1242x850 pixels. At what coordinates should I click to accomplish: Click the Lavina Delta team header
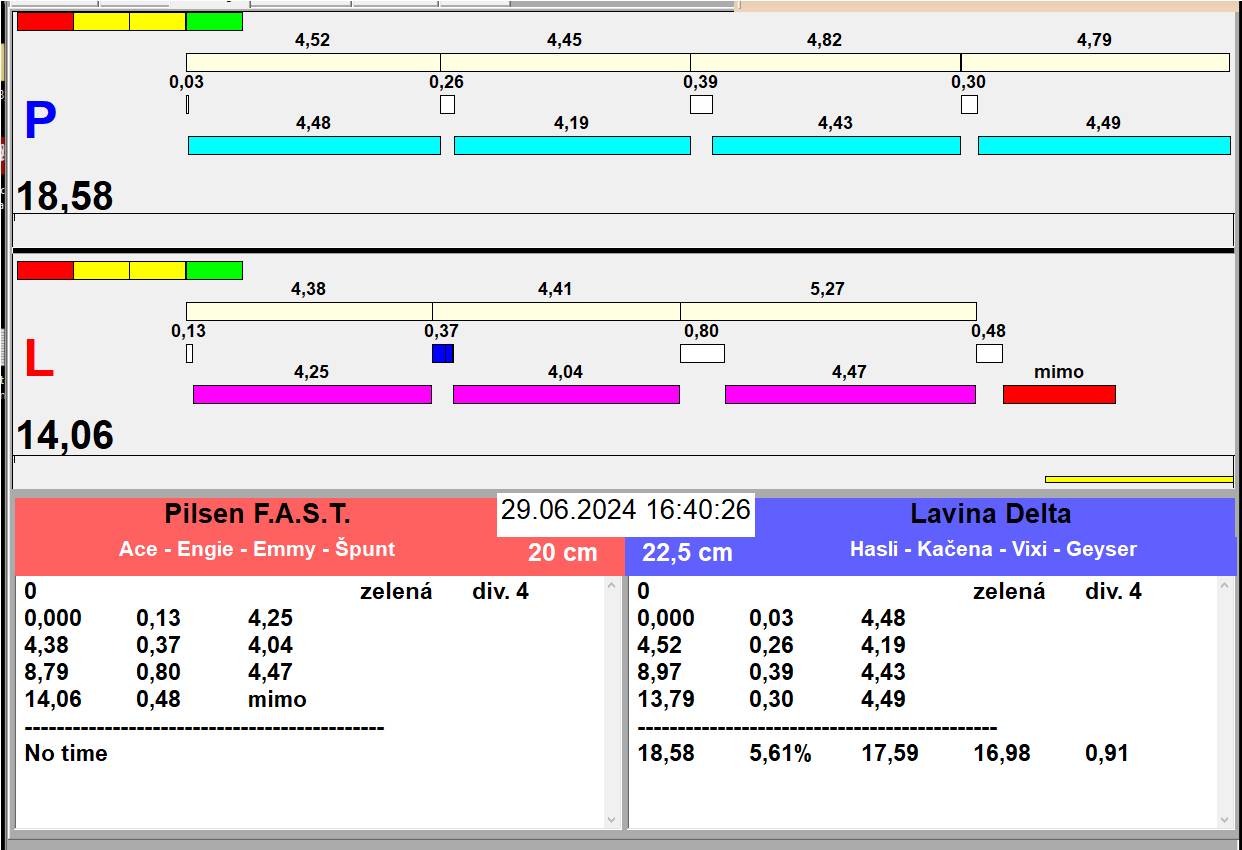click(990, 515)
